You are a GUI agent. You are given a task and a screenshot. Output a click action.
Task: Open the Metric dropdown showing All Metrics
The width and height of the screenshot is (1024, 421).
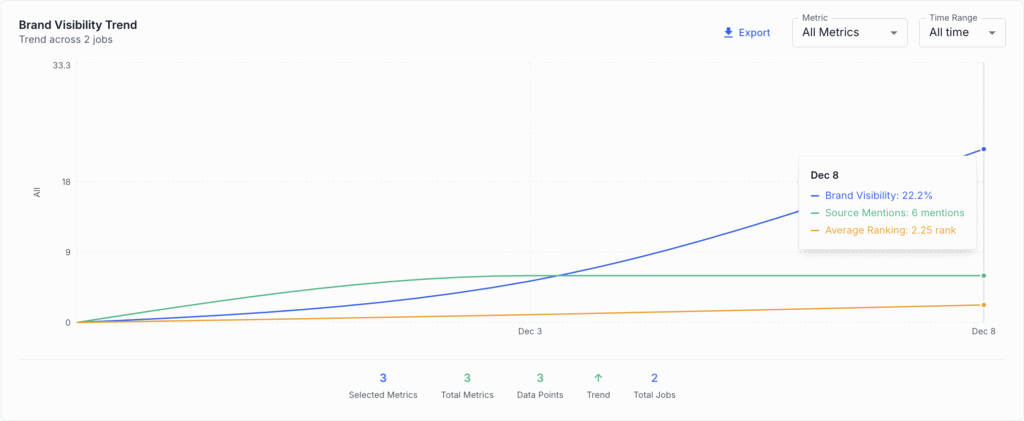(849, 33)
